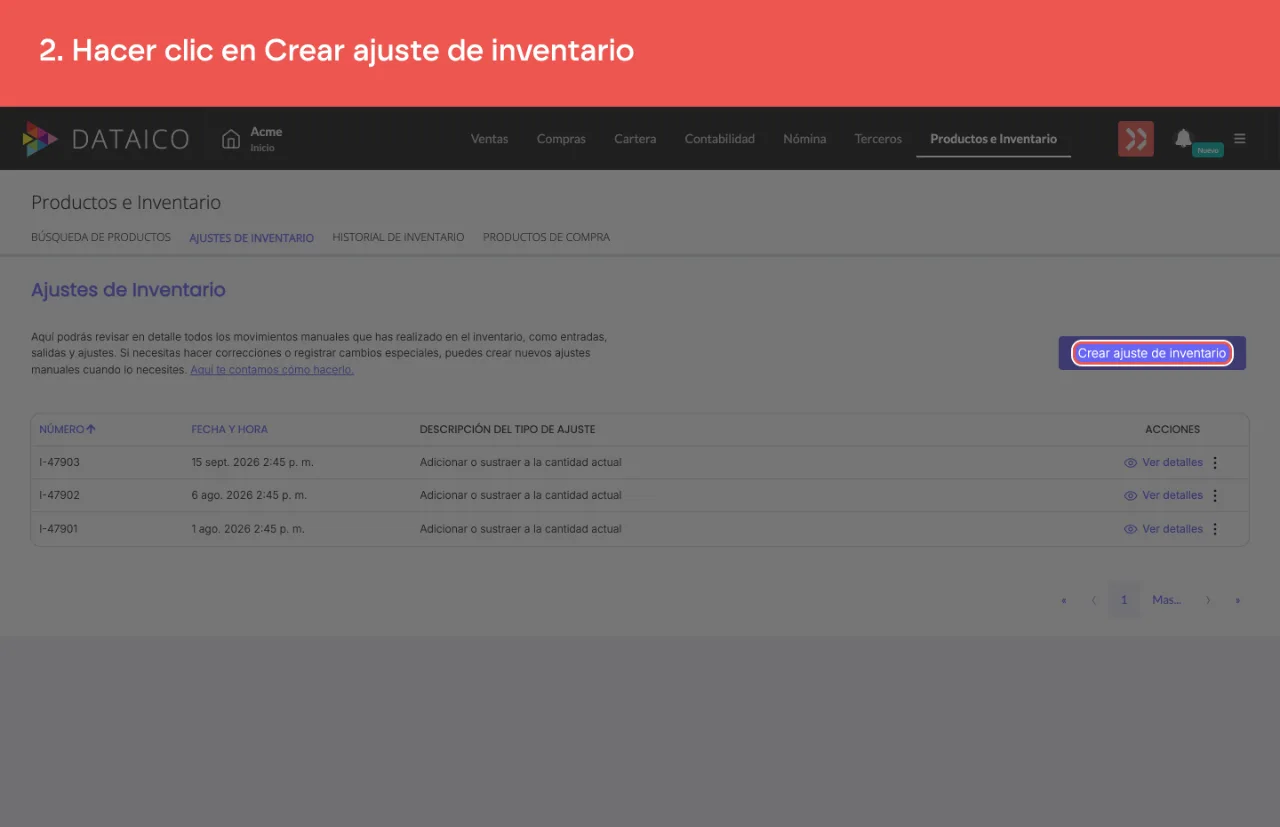1280x827 pixels.
Task: Open the Contabilidad menu
Action: pos(720,139)
